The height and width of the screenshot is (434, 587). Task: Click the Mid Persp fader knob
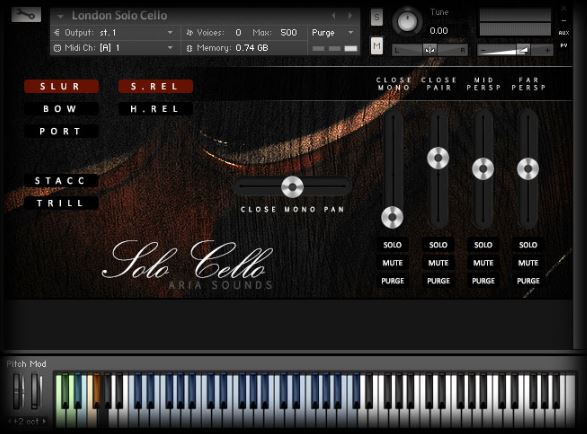[483, 169]
